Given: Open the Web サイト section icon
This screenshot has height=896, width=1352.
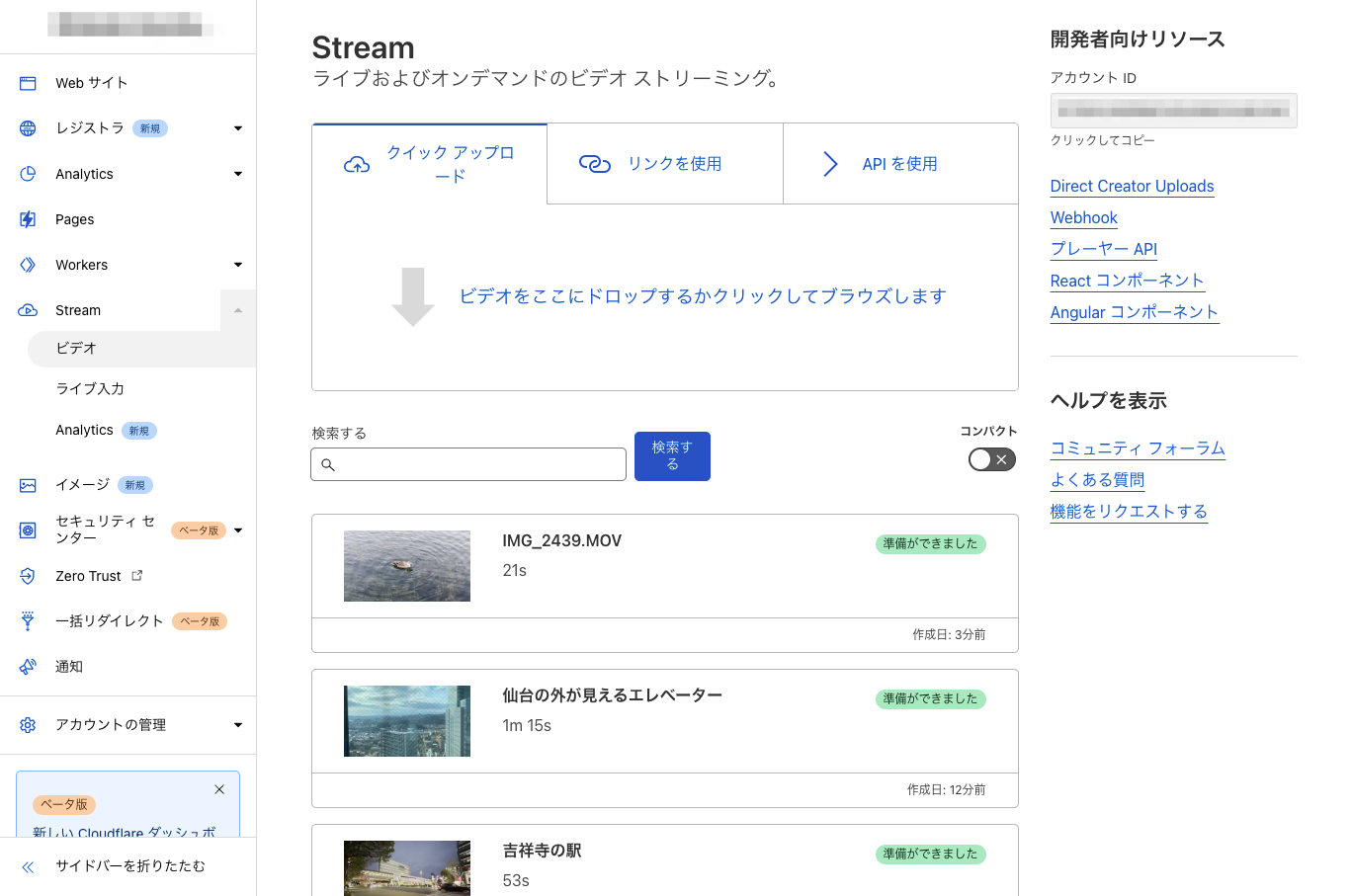Looking at the screenshot, I should tap(28, 82).
